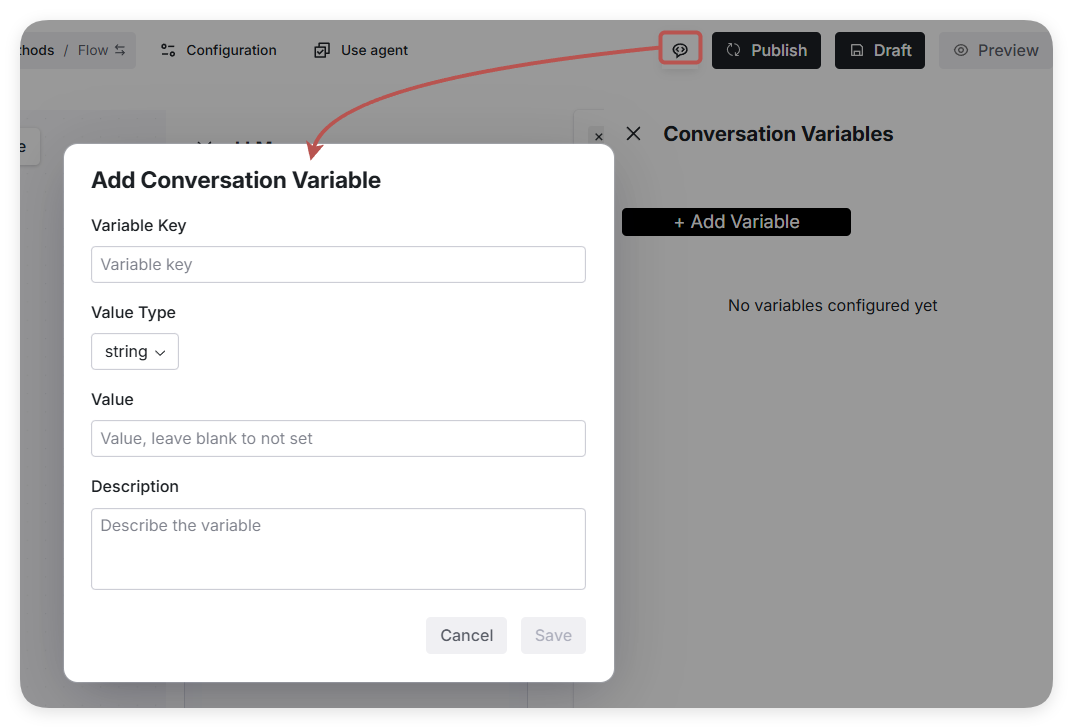Focus the Value text field
This screenshot has height=728, width=1073.
(x=338, y=439)
